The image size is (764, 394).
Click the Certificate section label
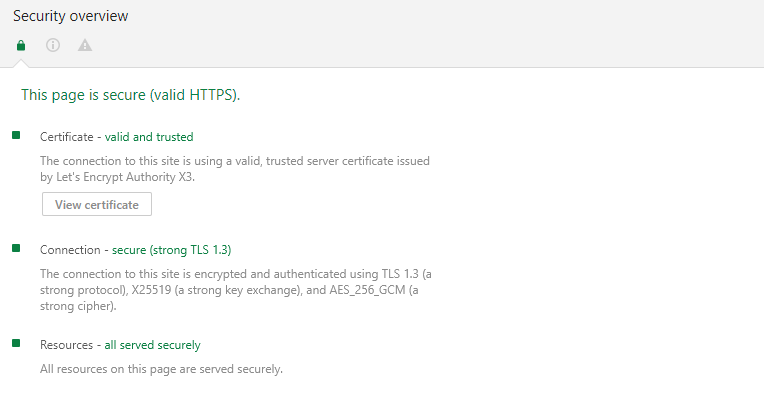click(x=67, y=137)
